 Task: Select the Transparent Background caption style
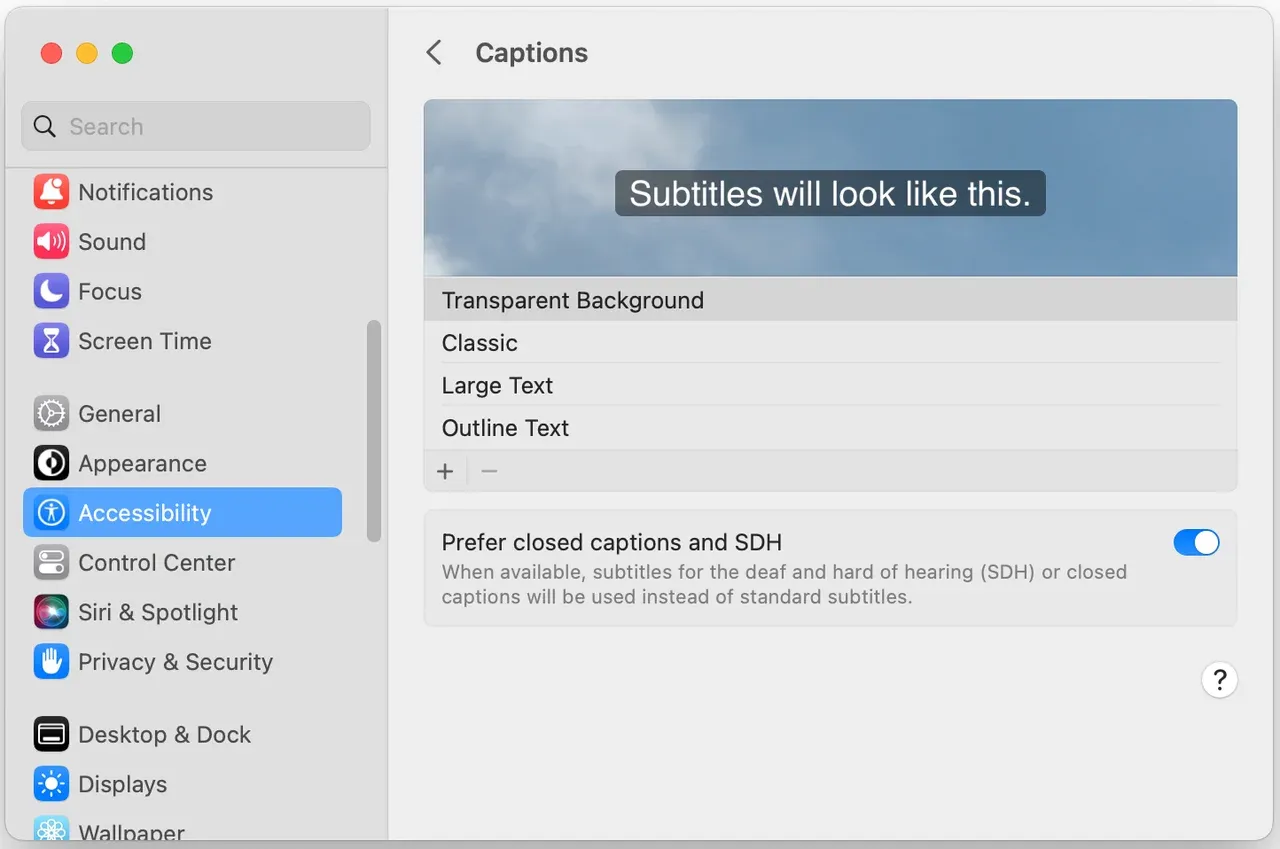tap(830, 300)
